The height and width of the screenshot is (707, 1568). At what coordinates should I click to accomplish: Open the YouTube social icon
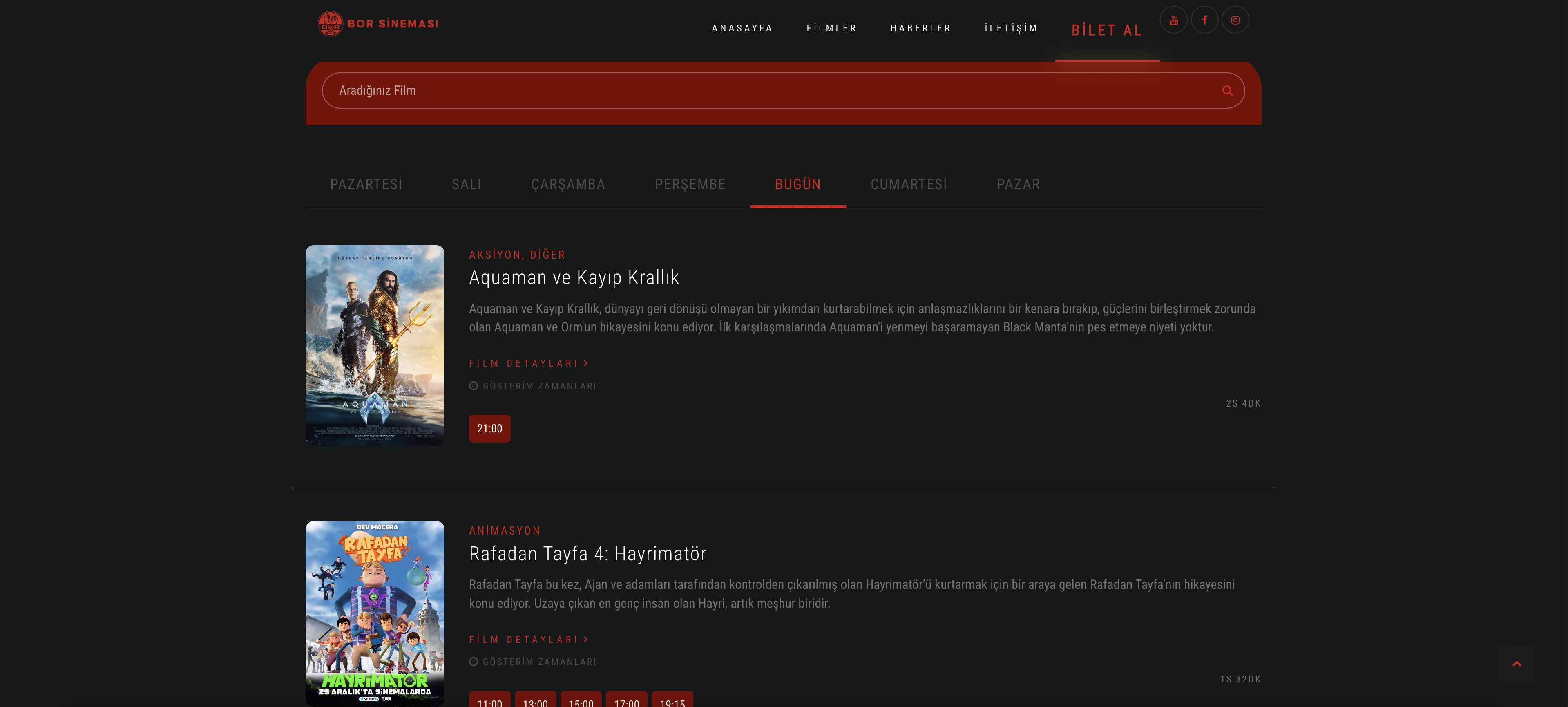pos(1174,20)
